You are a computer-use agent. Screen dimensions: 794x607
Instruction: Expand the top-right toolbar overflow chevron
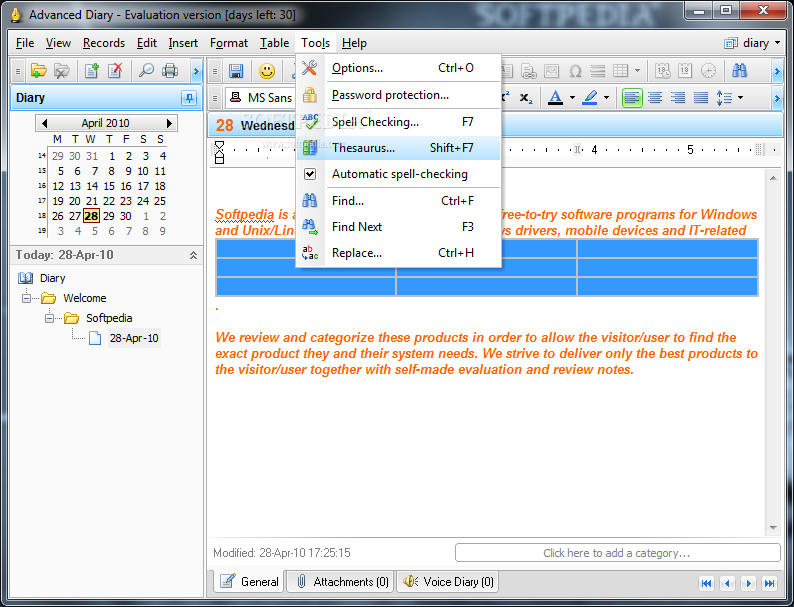pos(777,71)
